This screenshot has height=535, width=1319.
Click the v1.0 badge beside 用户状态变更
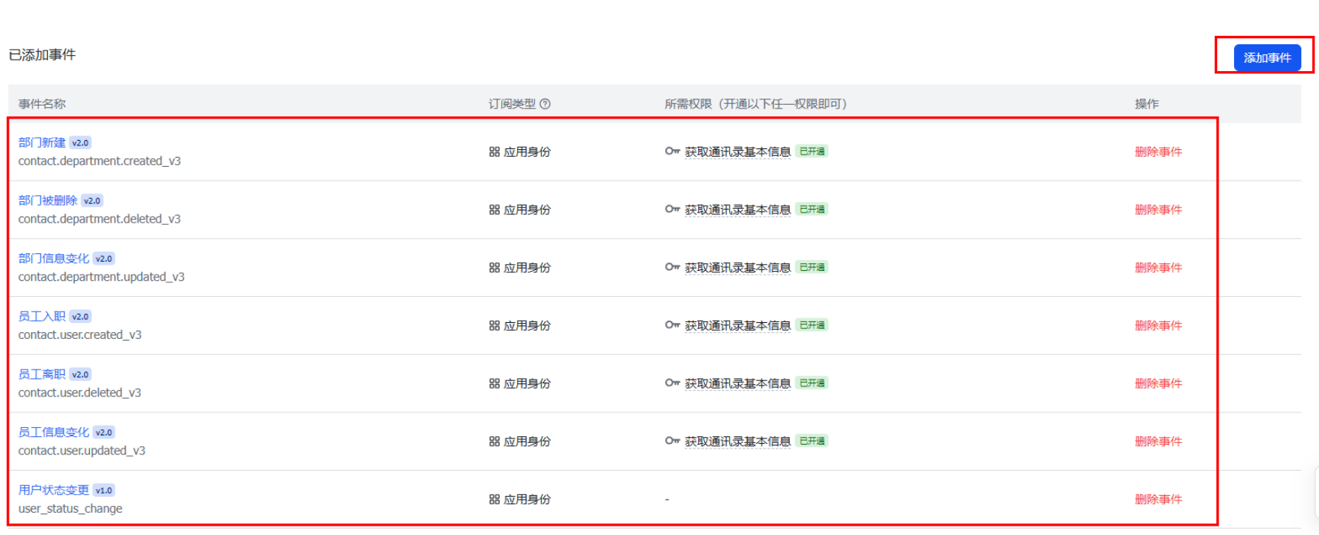pos(104,491)
